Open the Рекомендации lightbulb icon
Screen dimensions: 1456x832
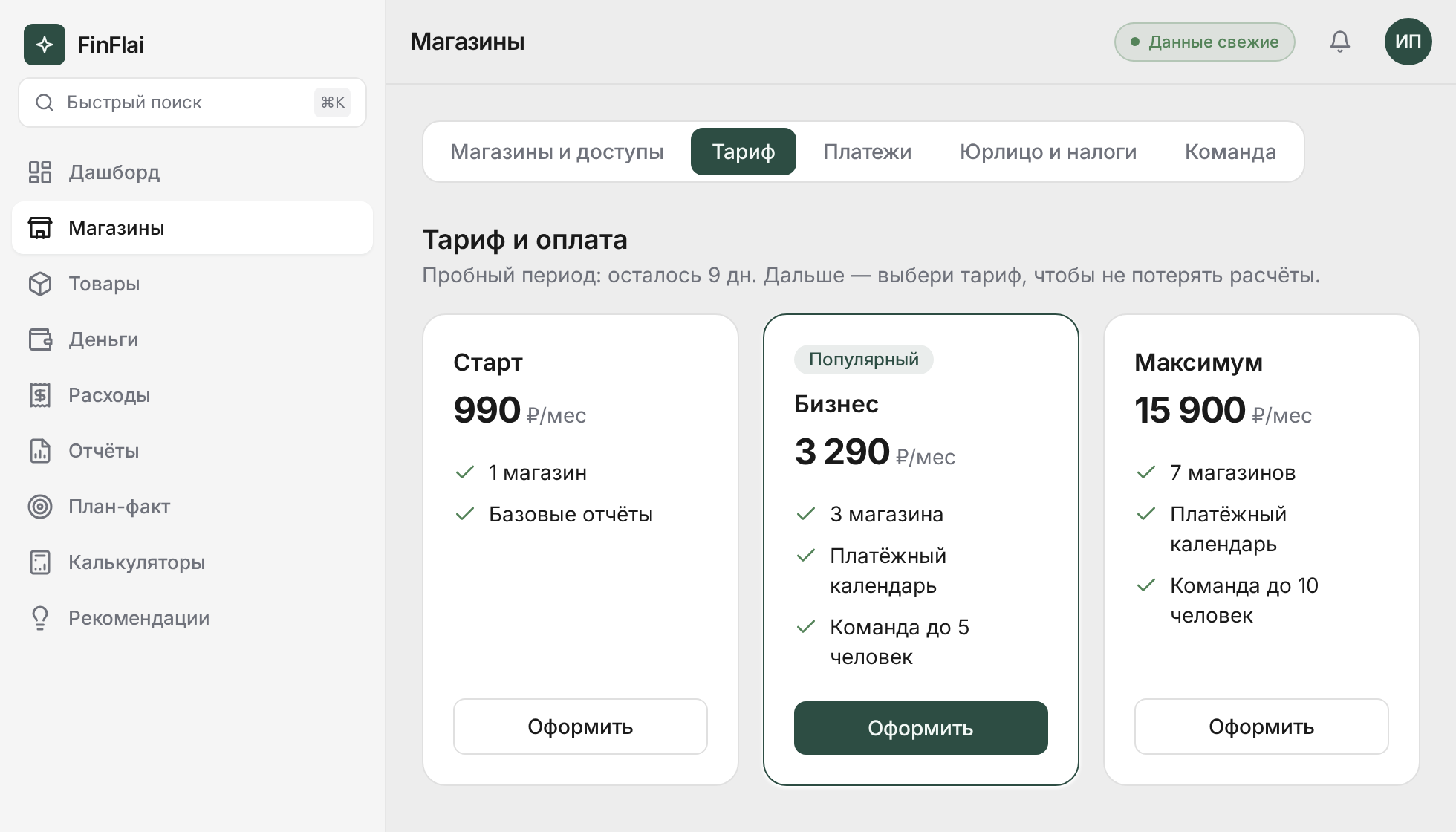coord(40,618)
